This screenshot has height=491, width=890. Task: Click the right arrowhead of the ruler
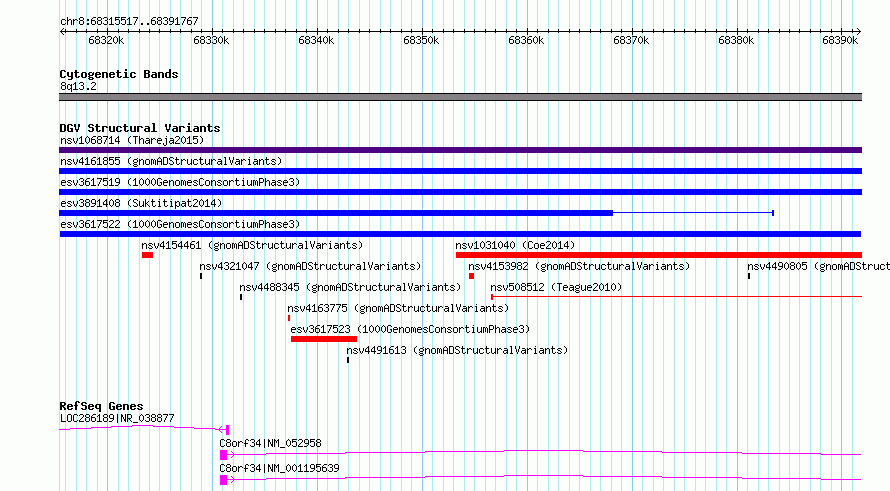(x=859, y=32)
